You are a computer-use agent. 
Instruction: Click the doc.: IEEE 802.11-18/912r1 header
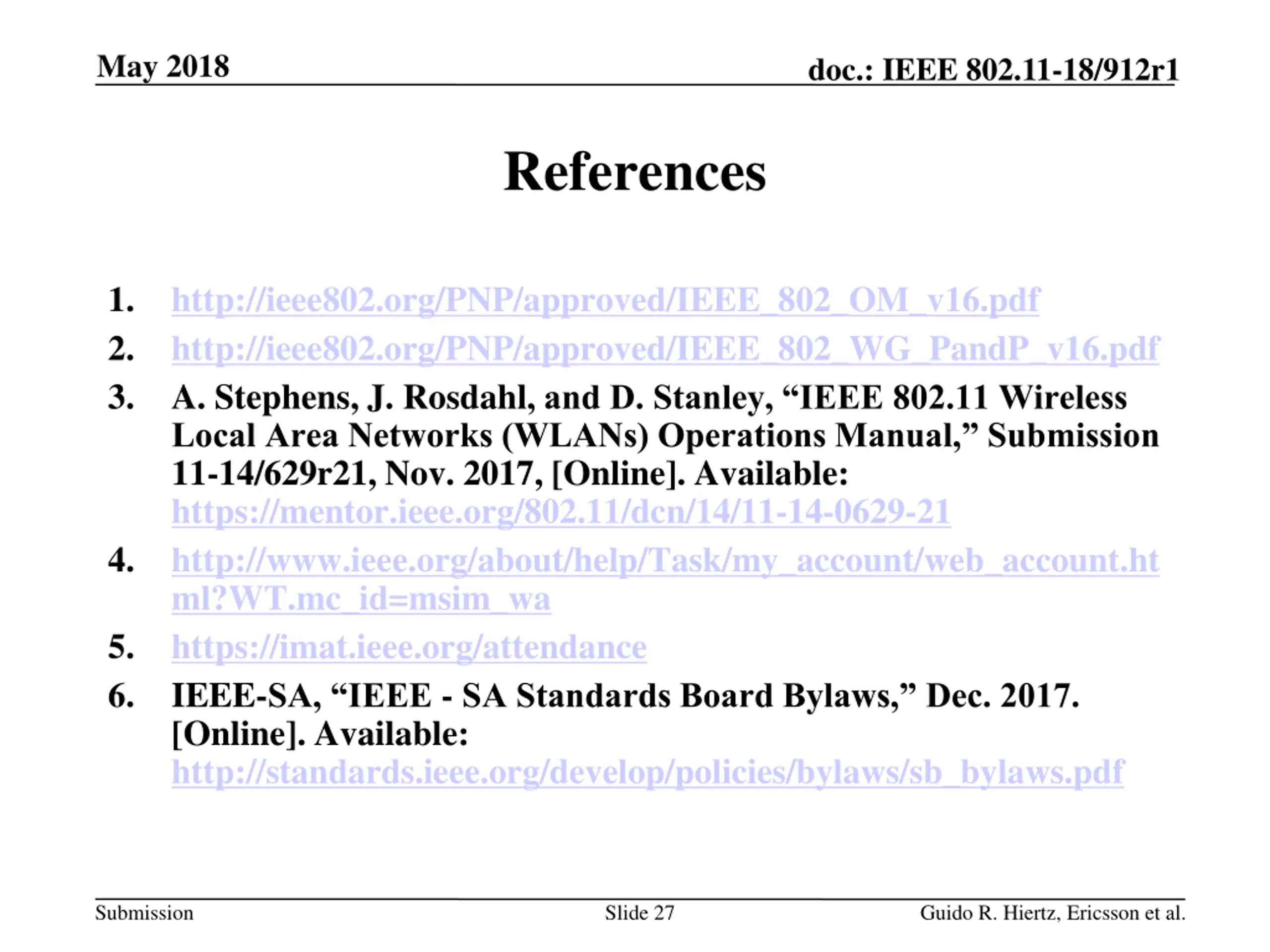pyautogui.click(x=993, y=70)
